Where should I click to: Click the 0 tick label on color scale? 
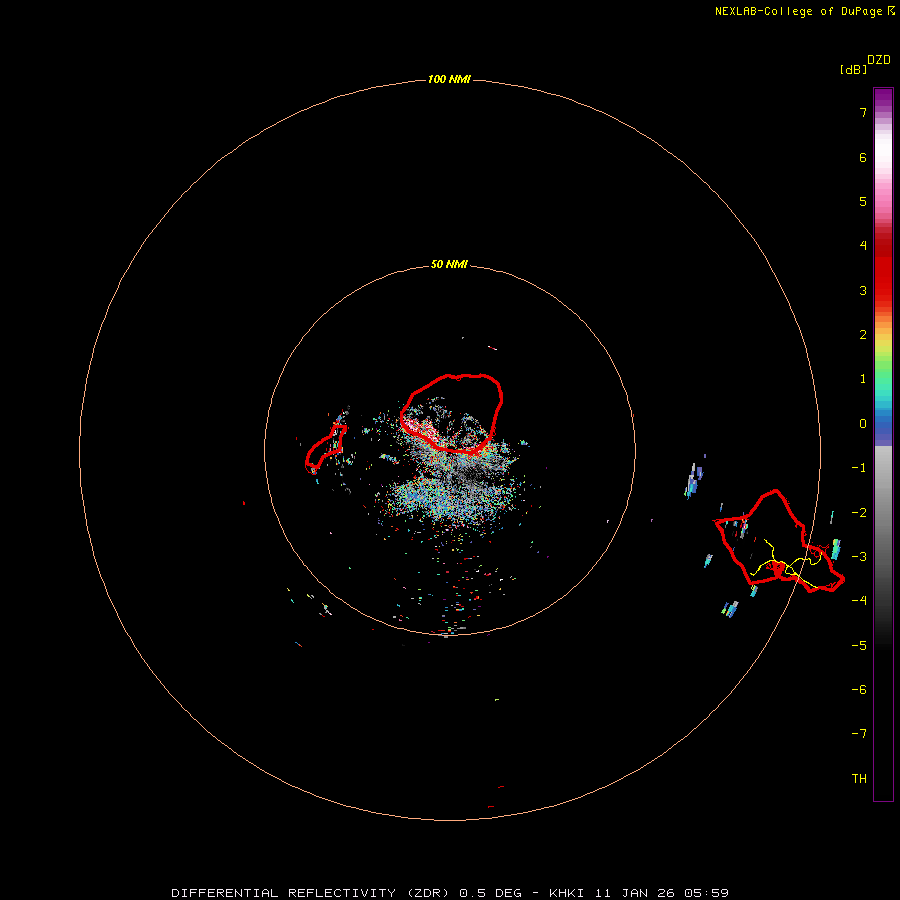[x=863, y=424]
